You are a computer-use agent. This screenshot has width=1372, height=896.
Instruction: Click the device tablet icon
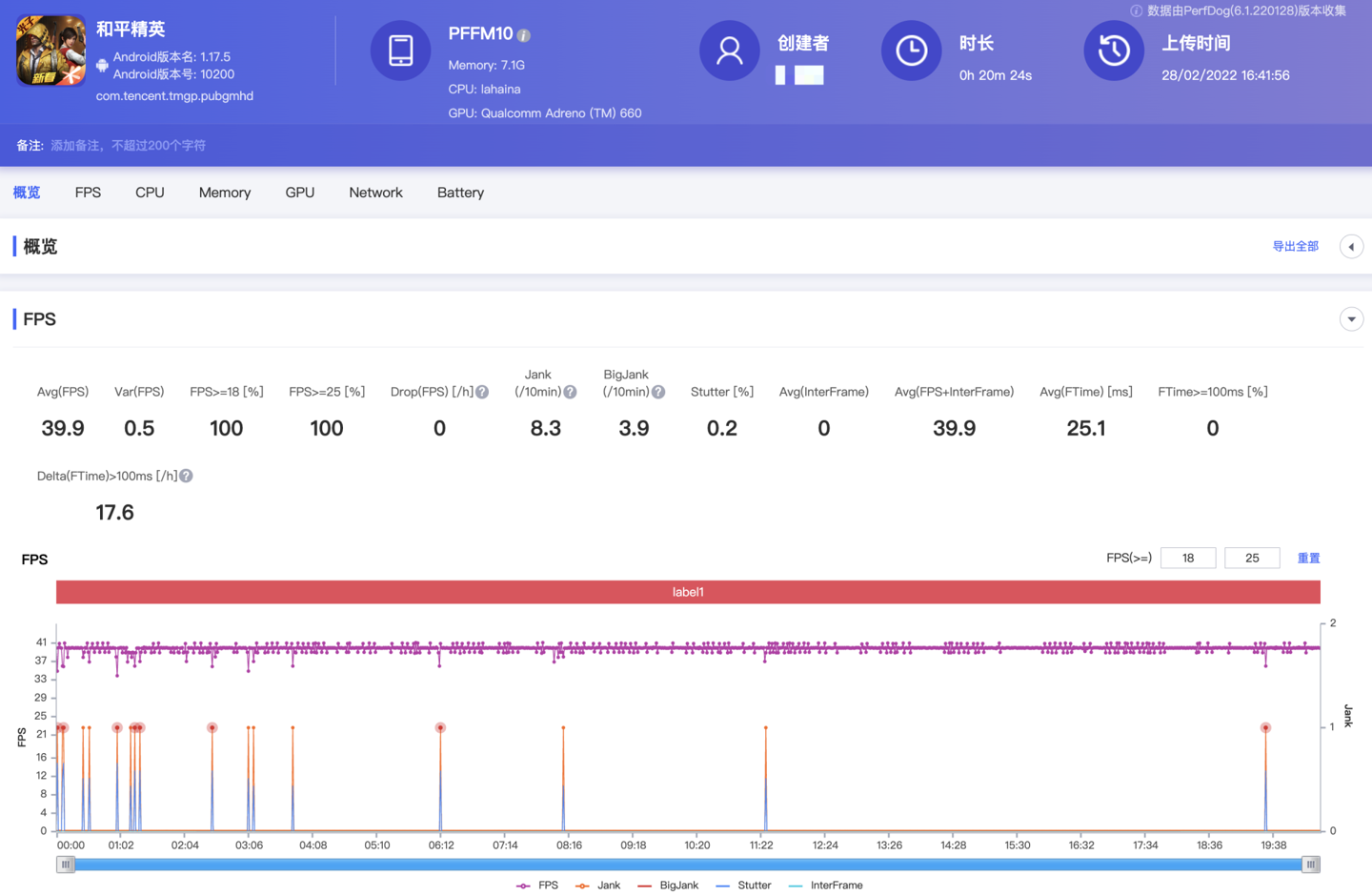[x=400, y=51]
